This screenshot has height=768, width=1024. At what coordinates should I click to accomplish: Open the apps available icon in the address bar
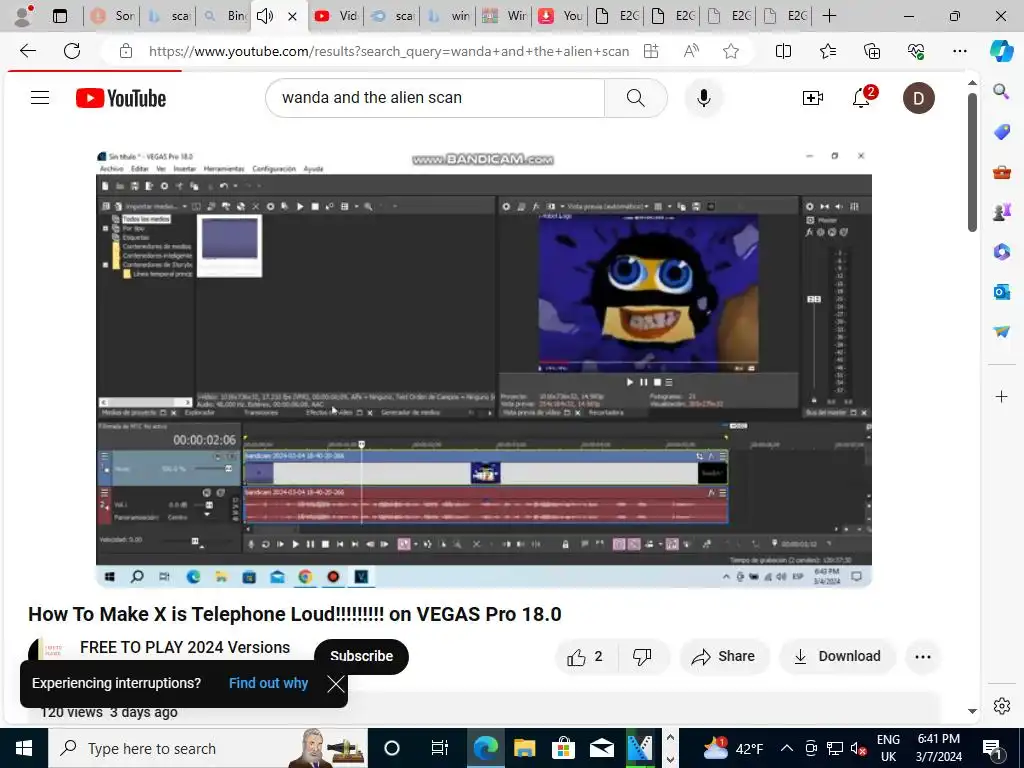click(650, 51)
